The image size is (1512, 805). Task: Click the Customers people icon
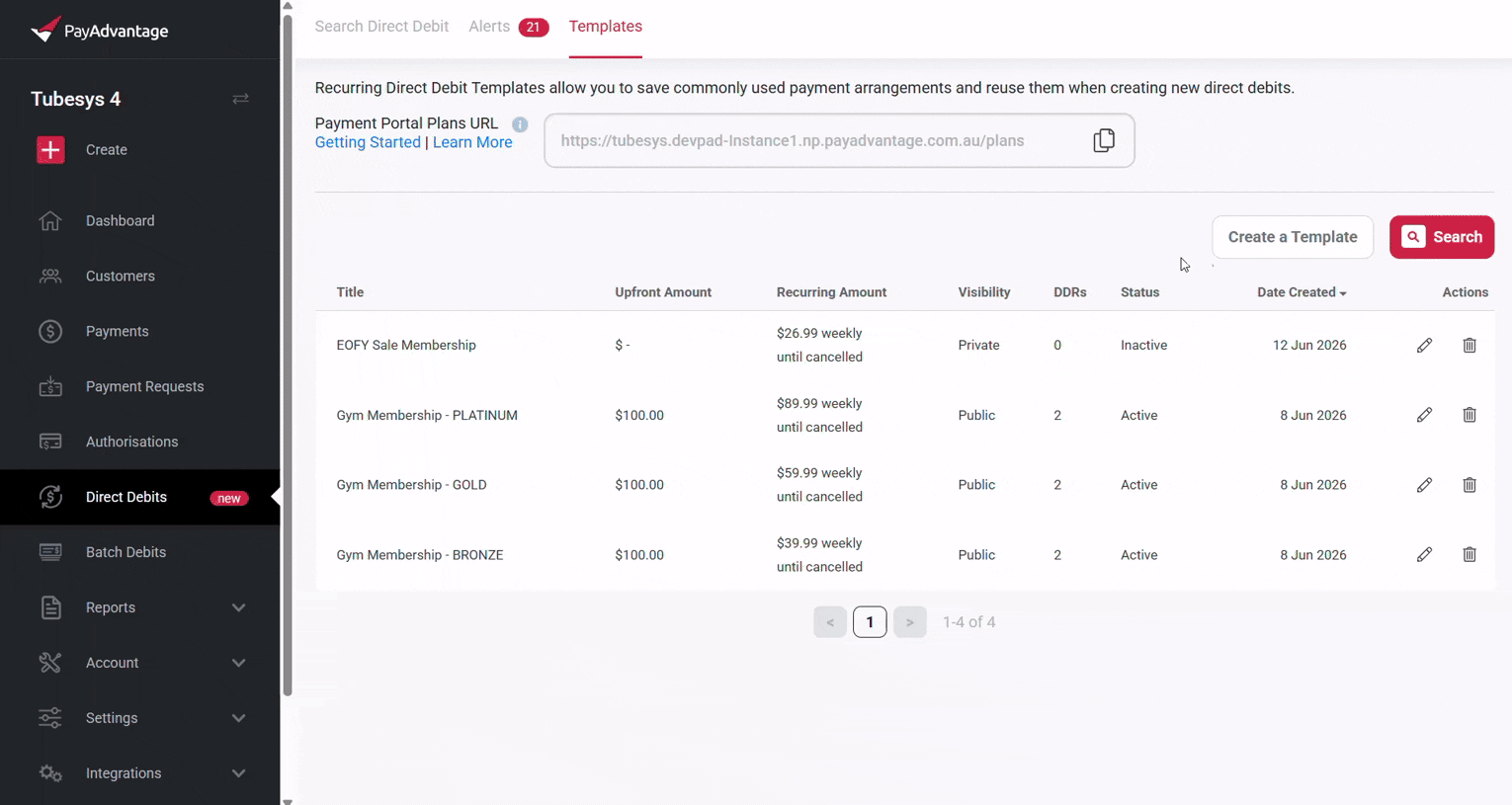click(x=50, y=276)
